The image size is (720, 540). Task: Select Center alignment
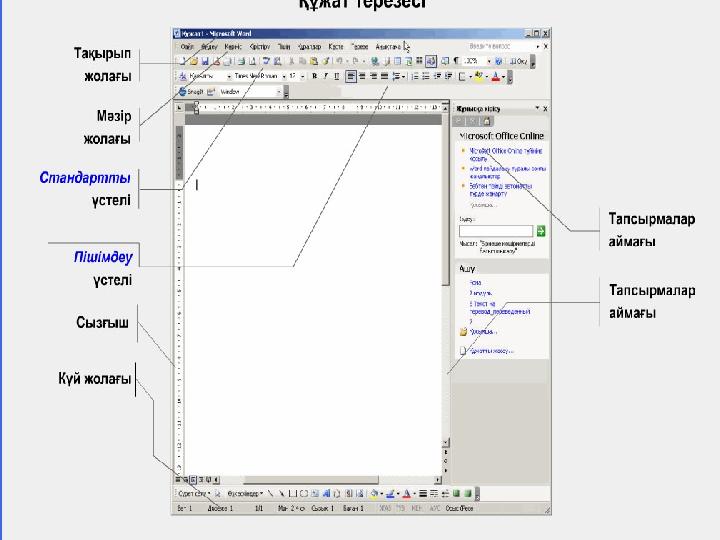[362, 76]
